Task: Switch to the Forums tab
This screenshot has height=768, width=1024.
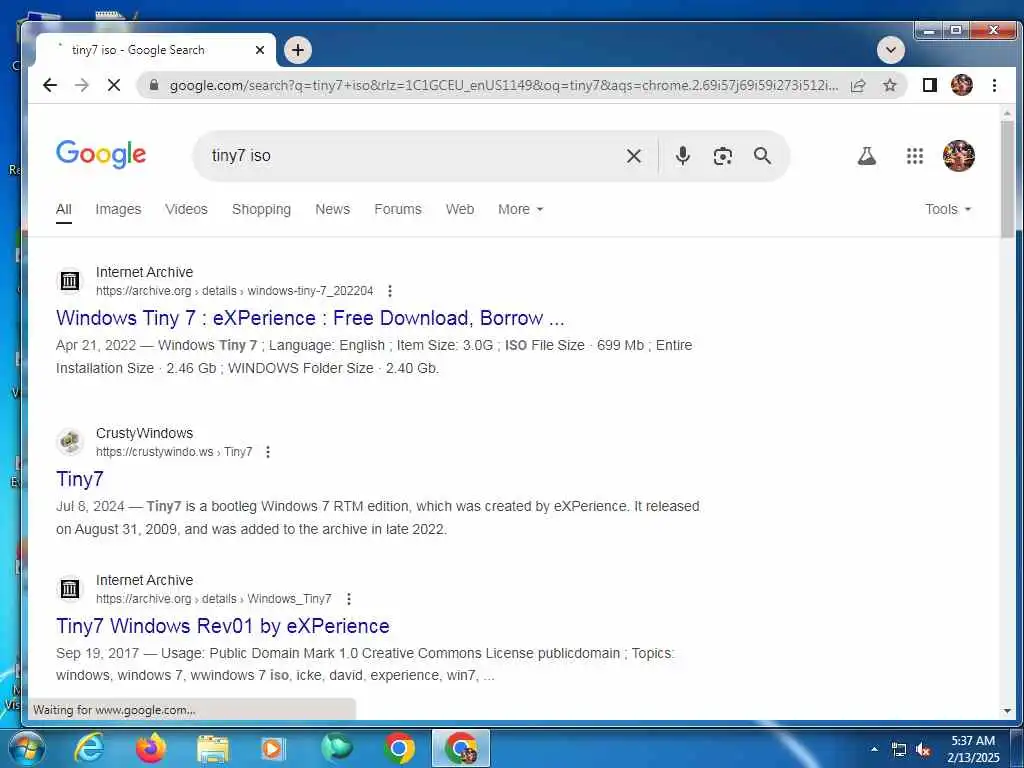Action: pyautogui.click(x=398, y=210)
